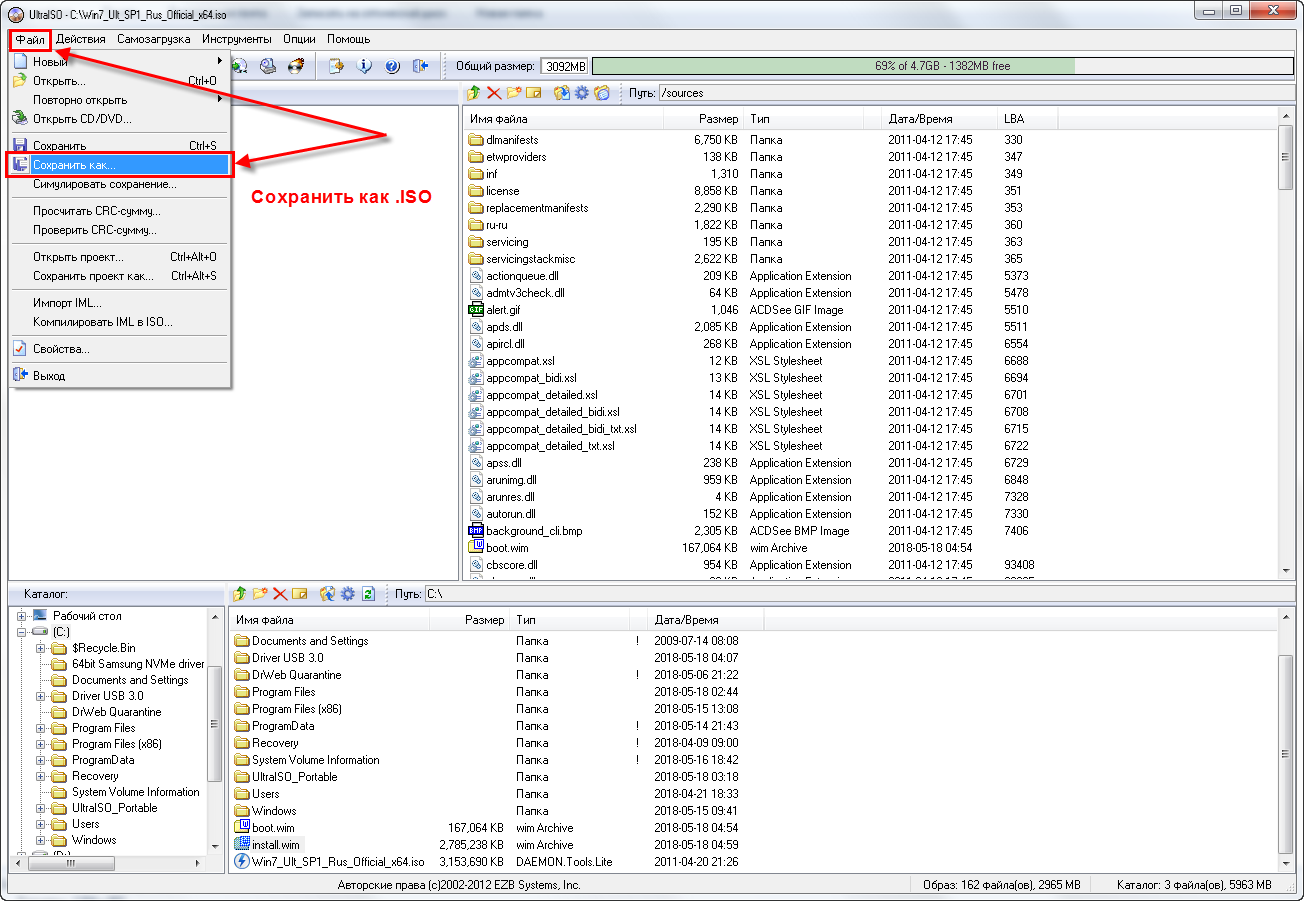Open the Действия menu
This screenshot has height=901, width=1304.
80,39
